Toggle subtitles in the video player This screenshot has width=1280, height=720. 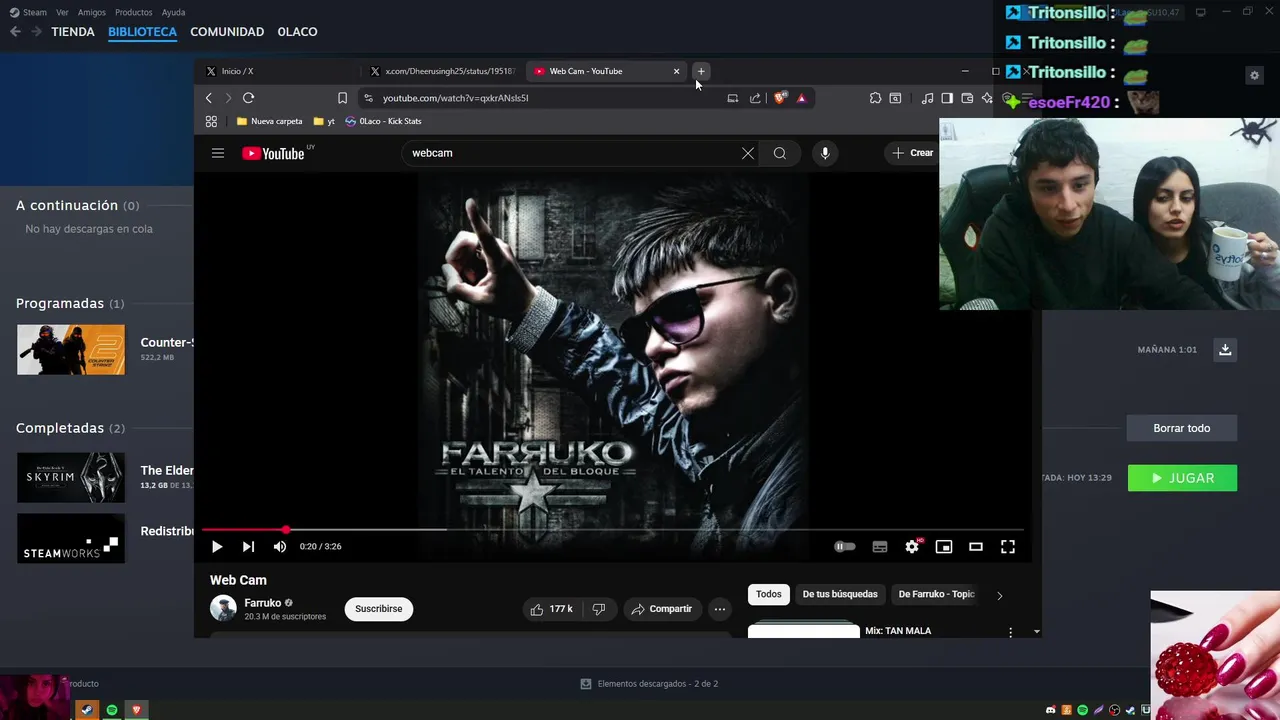pyautogui.click(x=880, y=546)
